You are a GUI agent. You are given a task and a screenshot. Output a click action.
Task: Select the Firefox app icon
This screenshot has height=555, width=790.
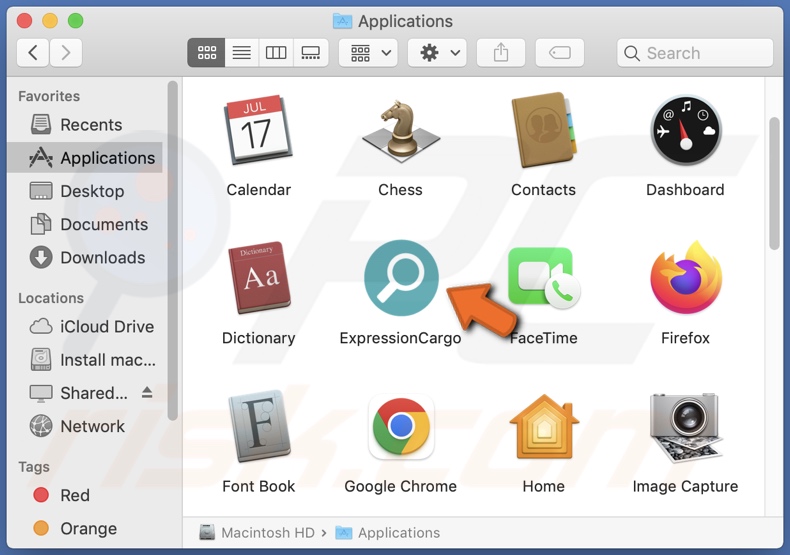click(x=686, y=278)
